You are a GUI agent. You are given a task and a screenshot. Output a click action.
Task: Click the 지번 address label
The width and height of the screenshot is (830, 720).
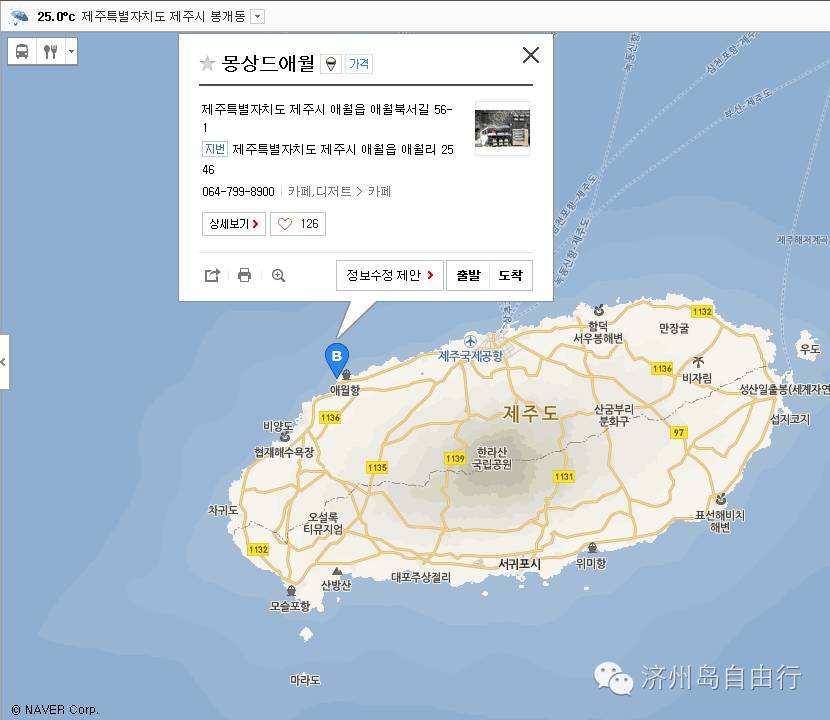point(214,149)
